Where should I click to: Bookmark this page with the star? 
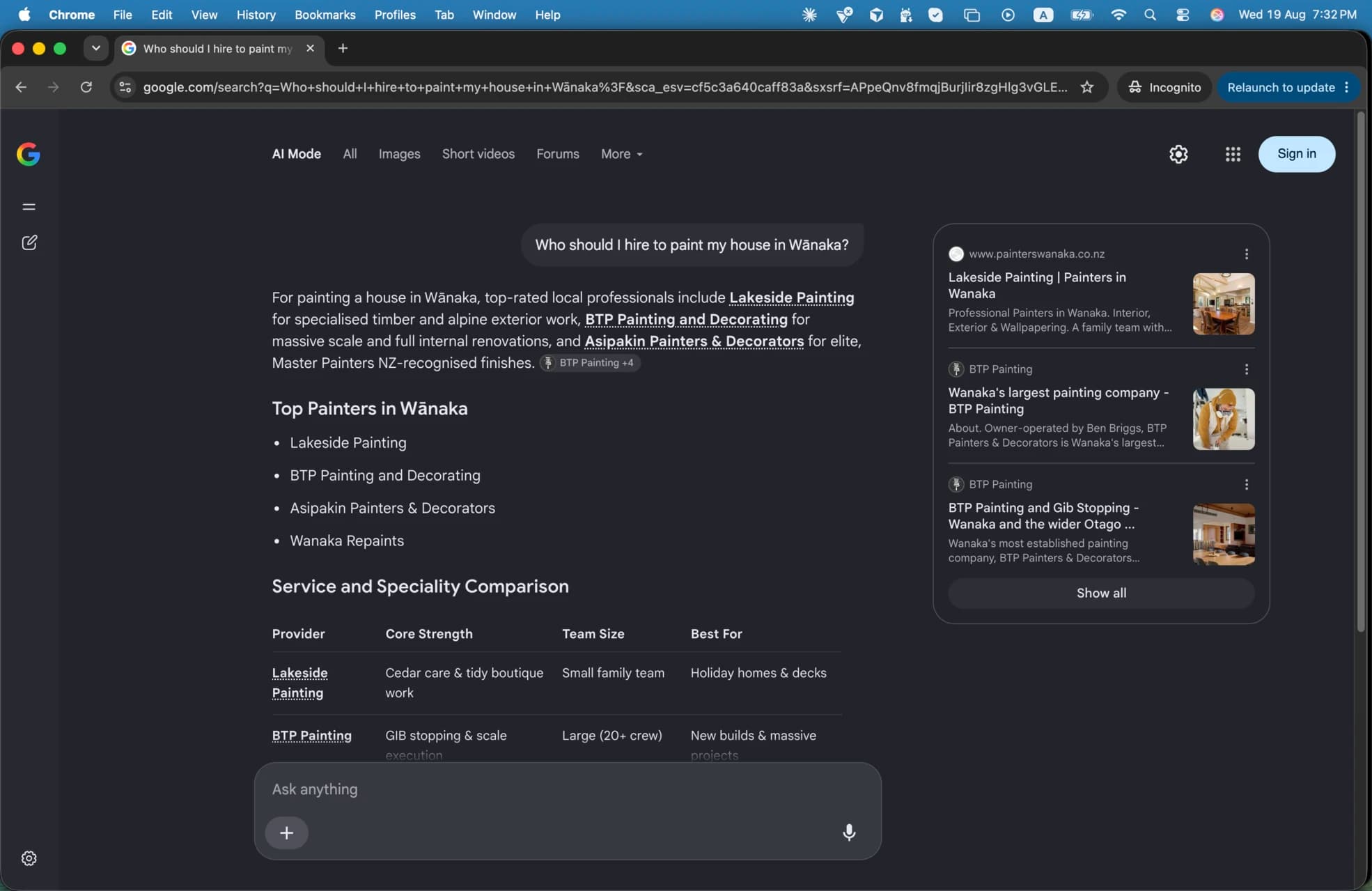click(x=1087, y=87)
